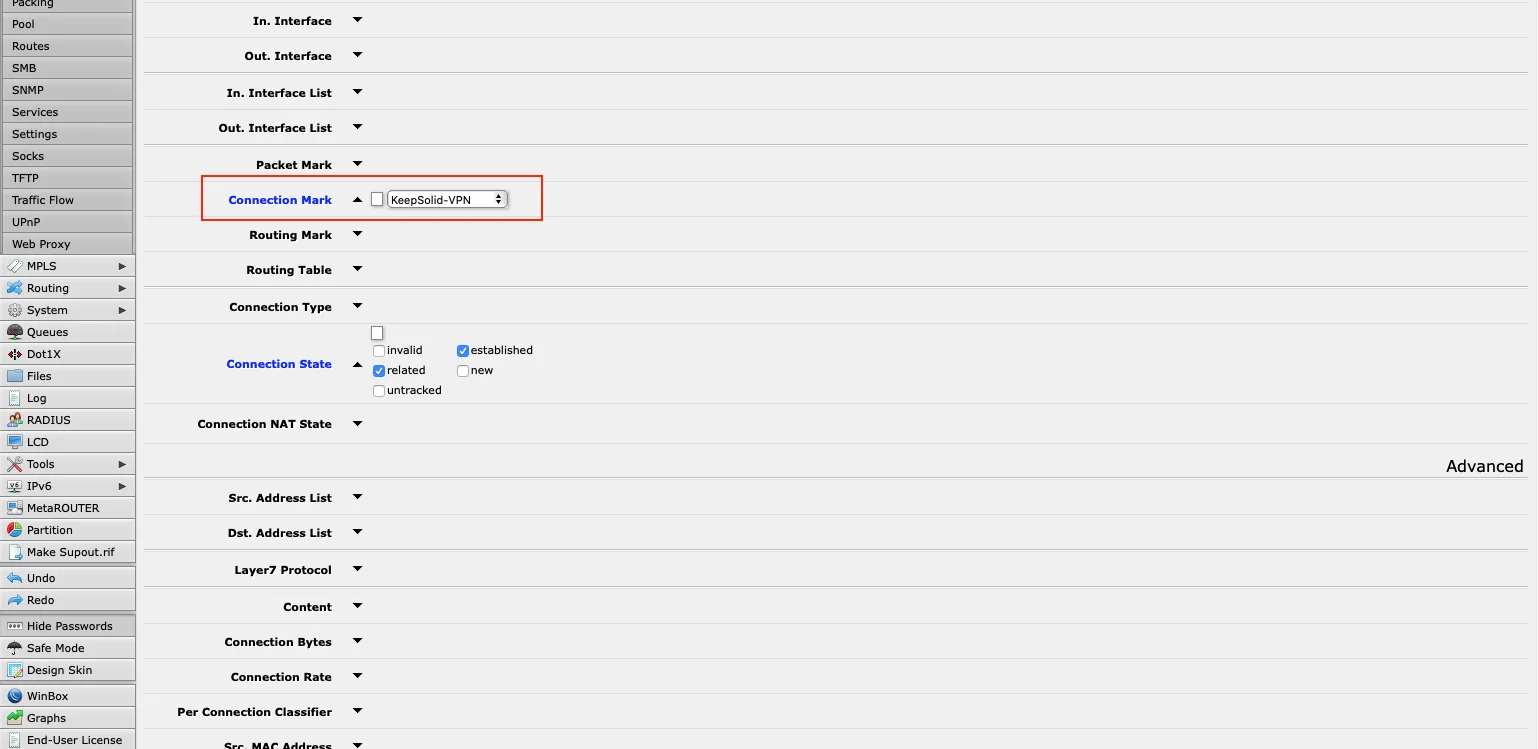
Task: Click the Safe Mode button
Action: tap(55, 648)
